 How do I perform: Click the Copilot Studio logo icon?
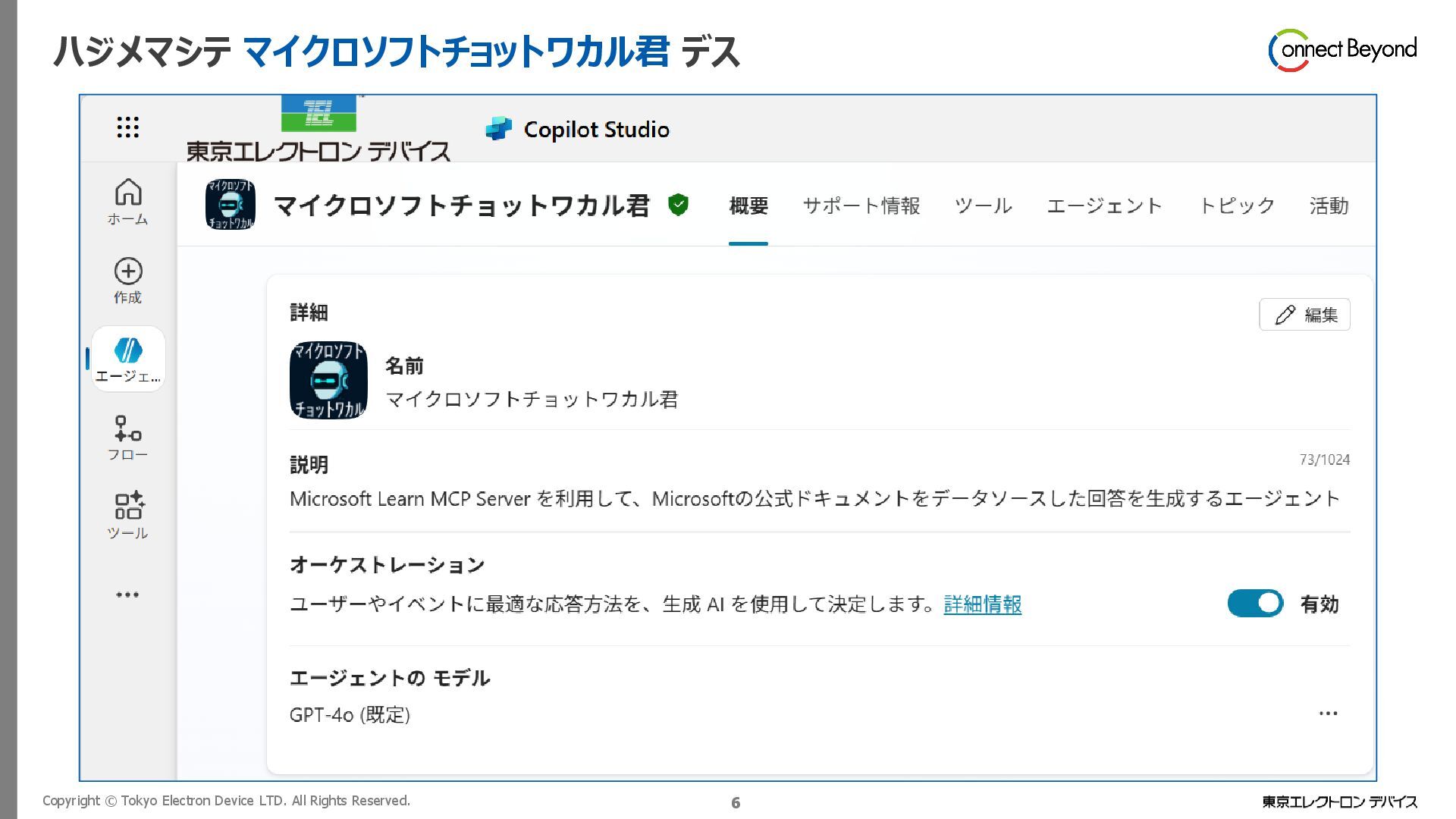click(x=498, y=130)
